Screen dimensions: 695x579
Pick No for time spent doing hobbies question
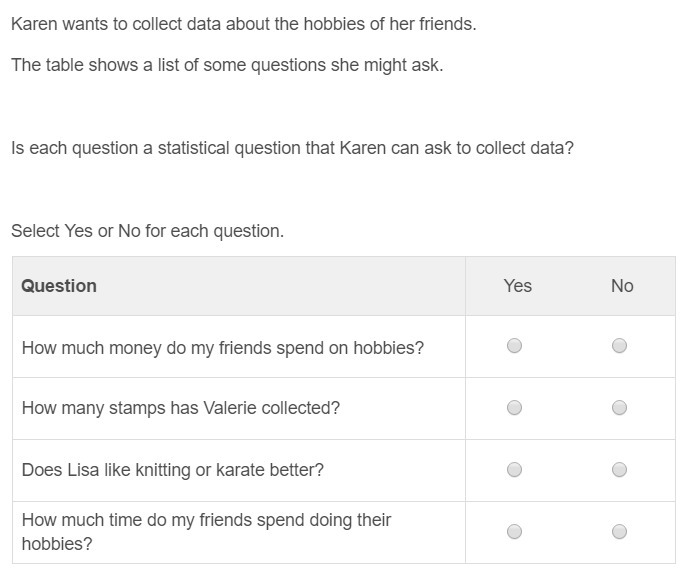pos(619,532)
